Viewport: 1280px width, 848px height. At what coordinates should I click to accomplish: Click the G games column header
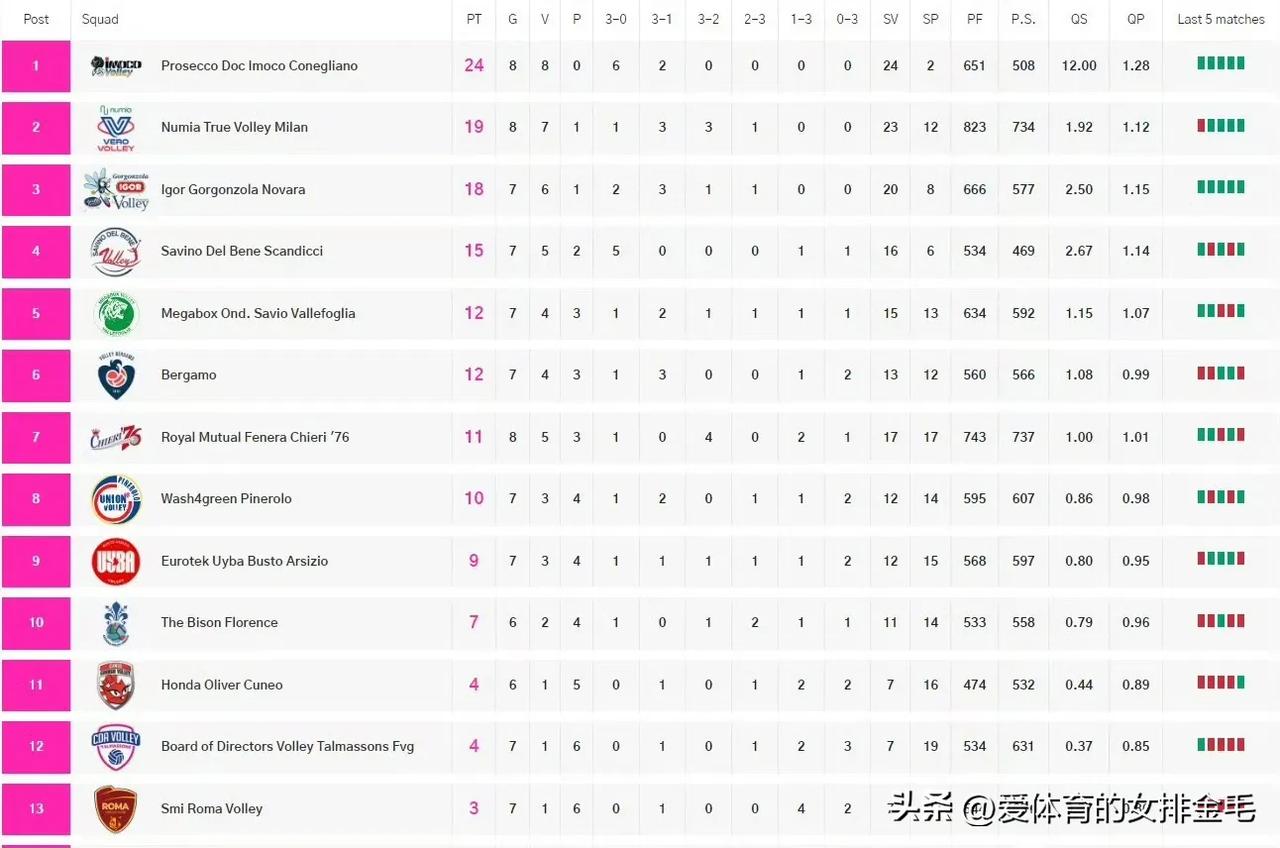pos(513,19)
